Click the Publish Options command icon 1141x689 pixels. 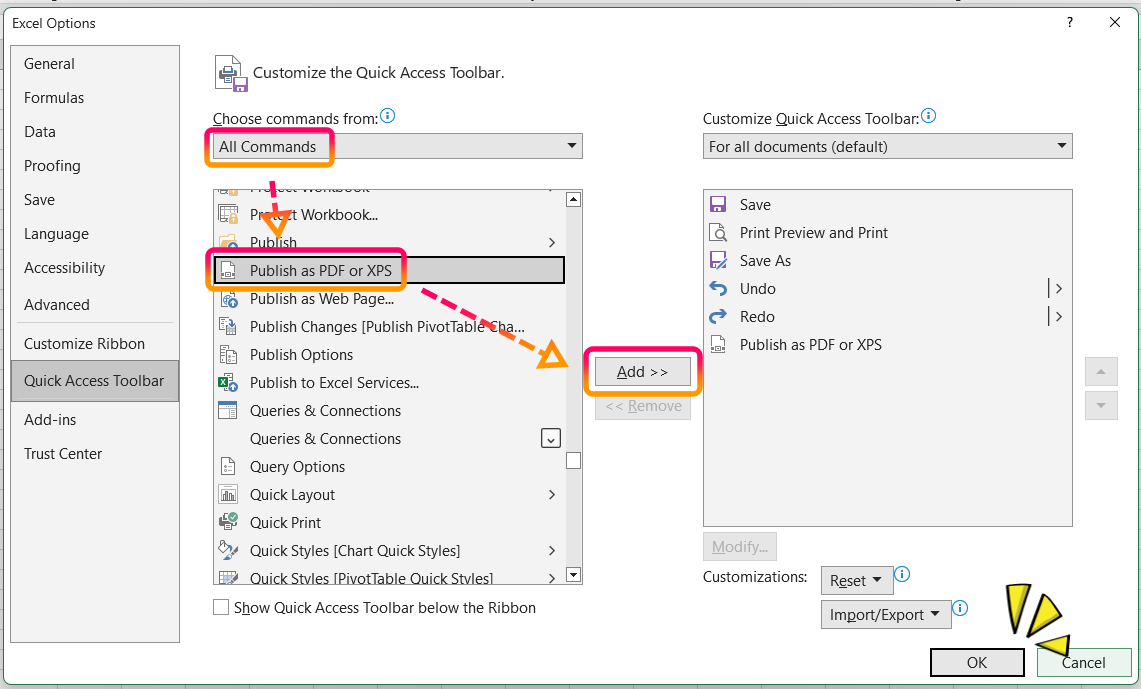point(228,354)
